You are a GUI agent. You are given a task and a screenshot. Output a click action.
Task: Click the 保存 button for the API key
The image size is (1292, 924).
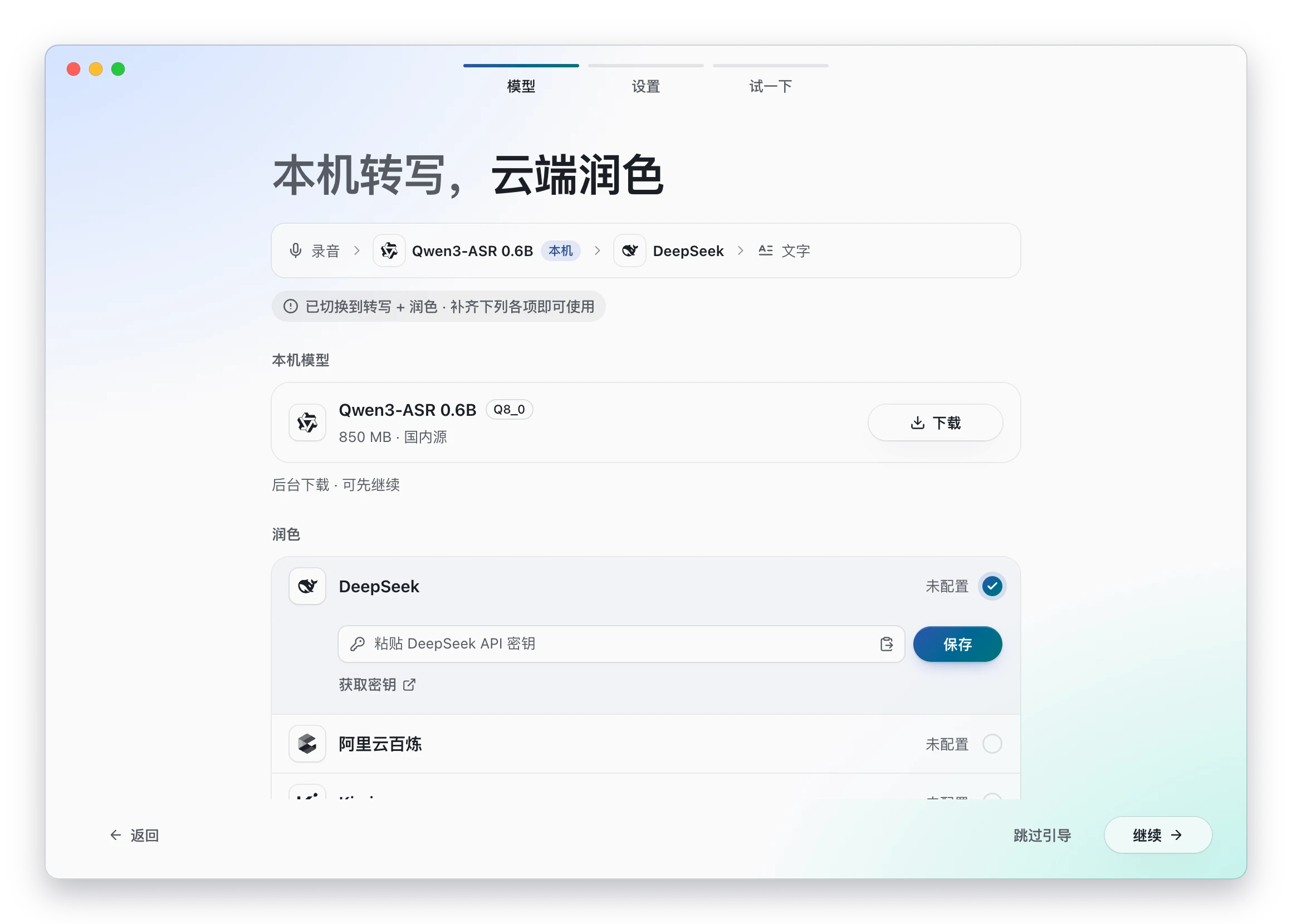[x=957, y=644]
